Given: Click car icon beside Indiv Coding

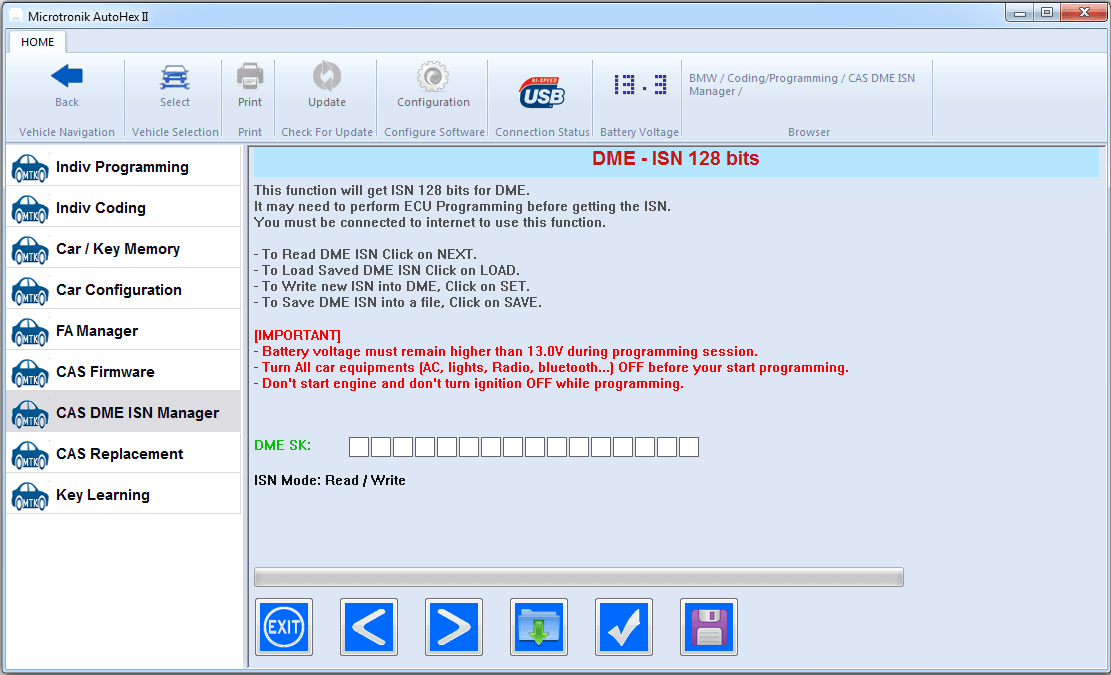Looking at the screenshot, I should point(30,210).
